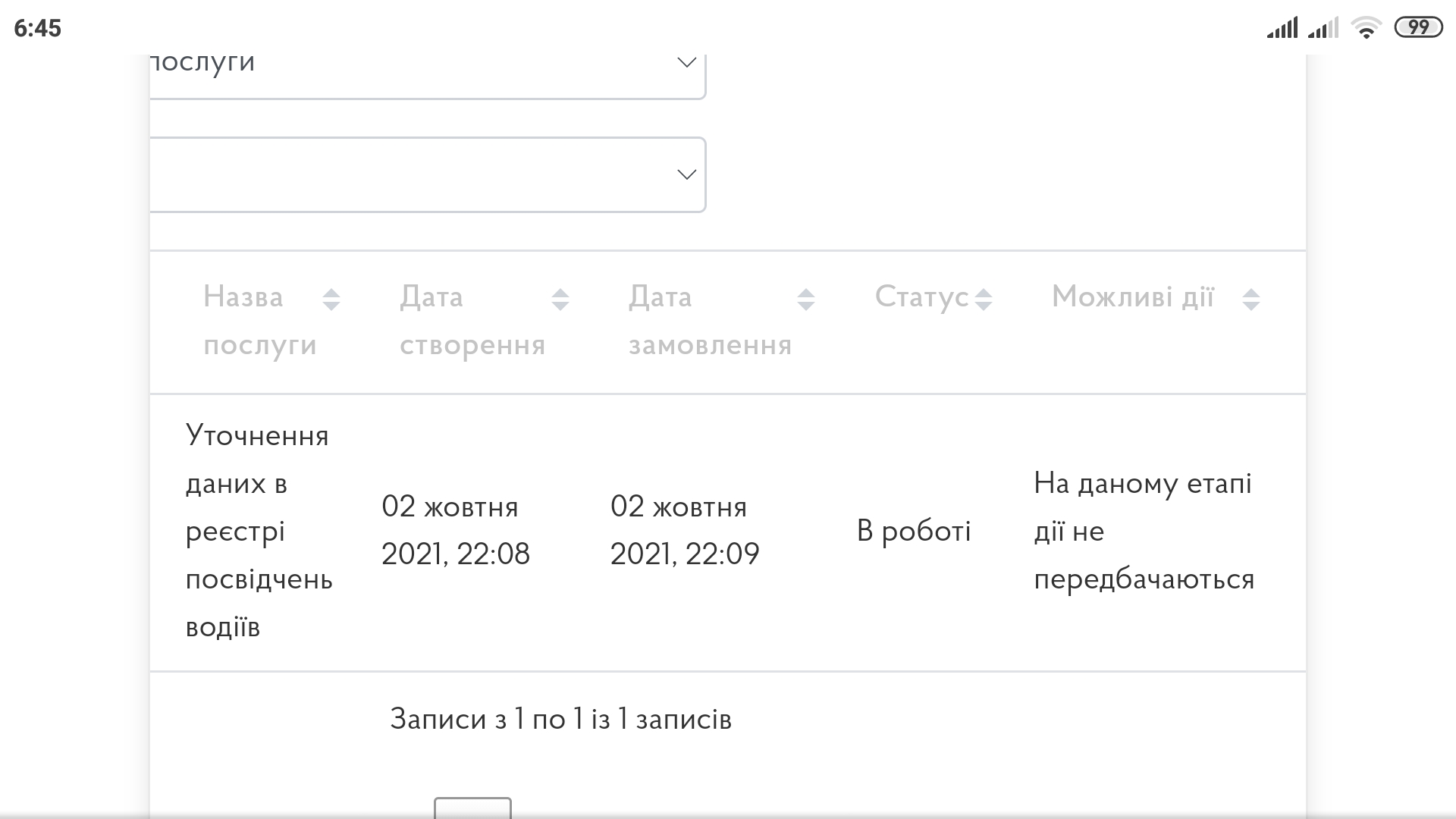Click sort arrows beside Дата створення
The image size is (1456, 819).
(560, 300)
